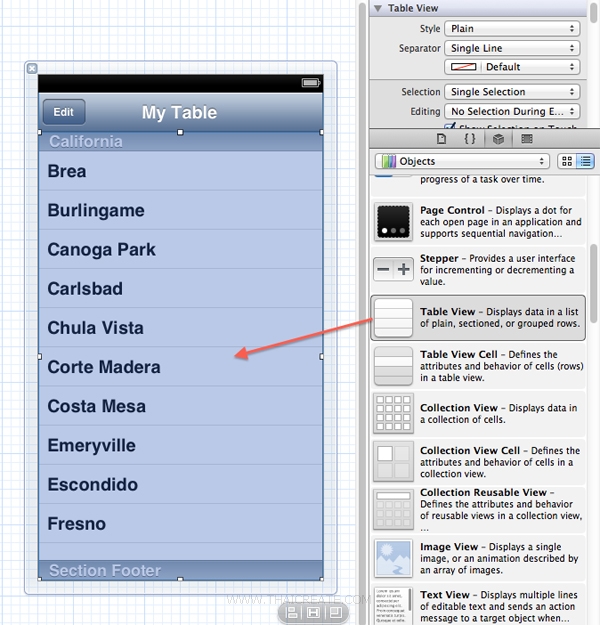
Task: Click the Stepper description text
Action: pos(497,270)
